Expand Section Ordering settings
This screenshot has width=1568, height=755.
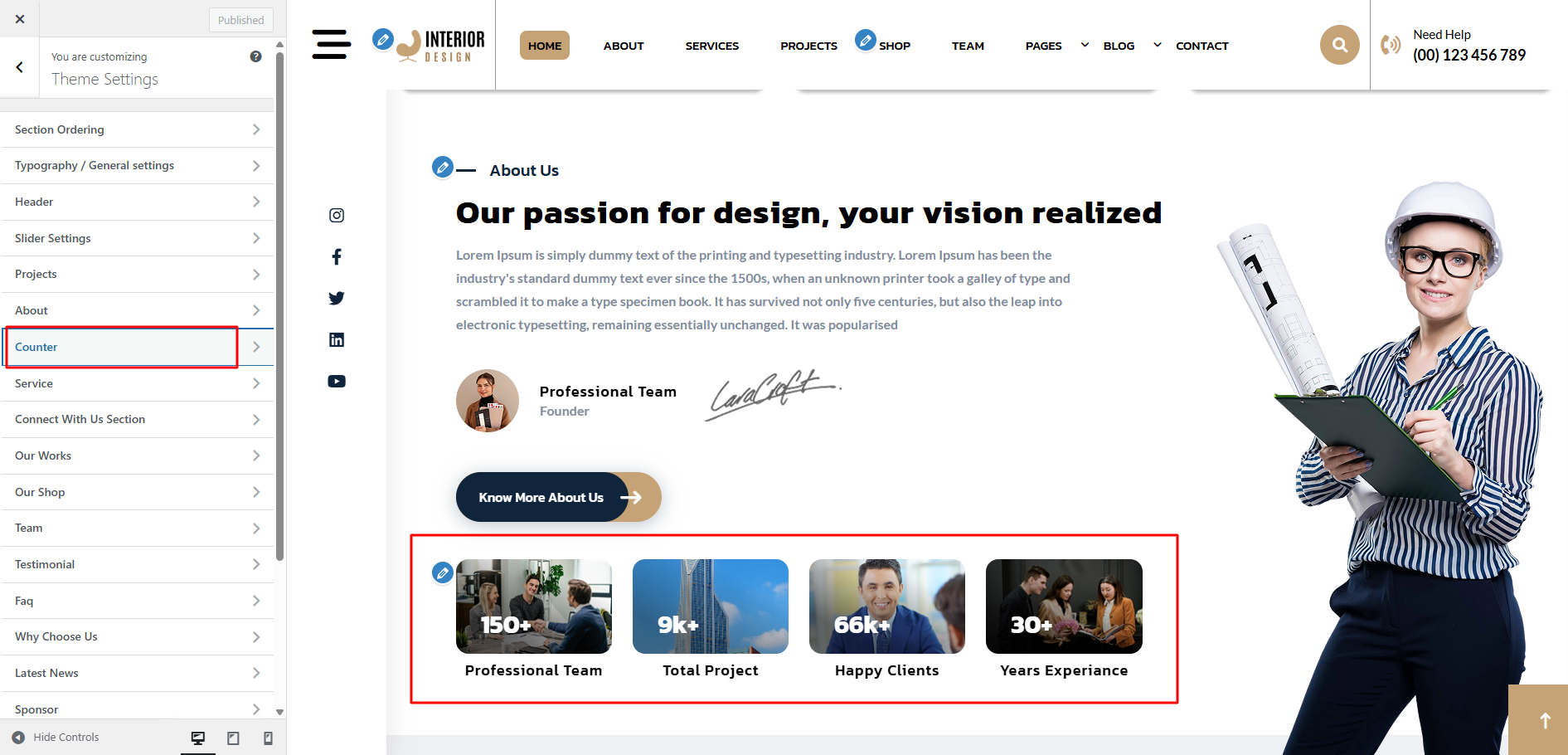click(137, 129)
